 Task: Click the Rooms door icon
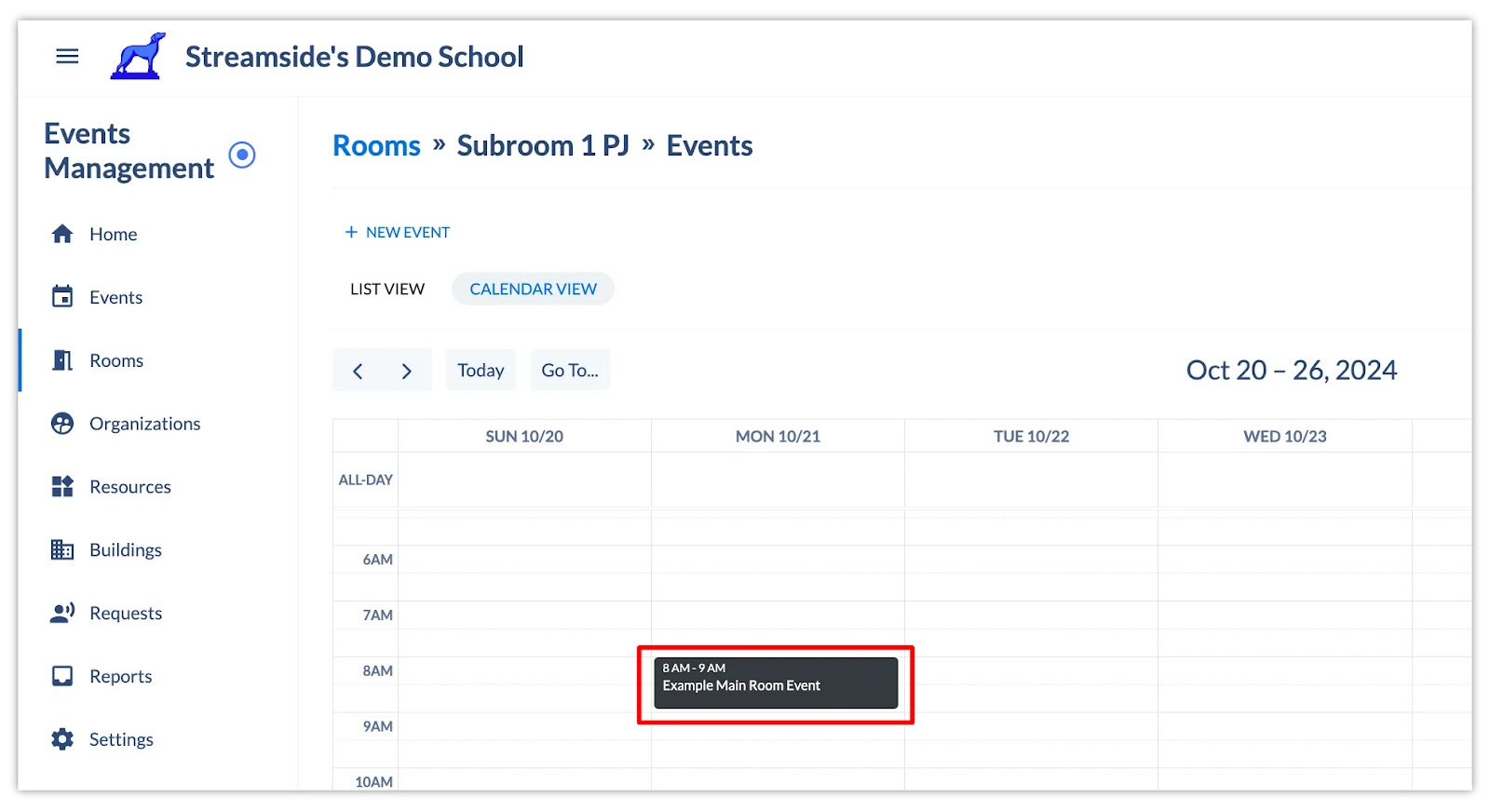(62, 360)
